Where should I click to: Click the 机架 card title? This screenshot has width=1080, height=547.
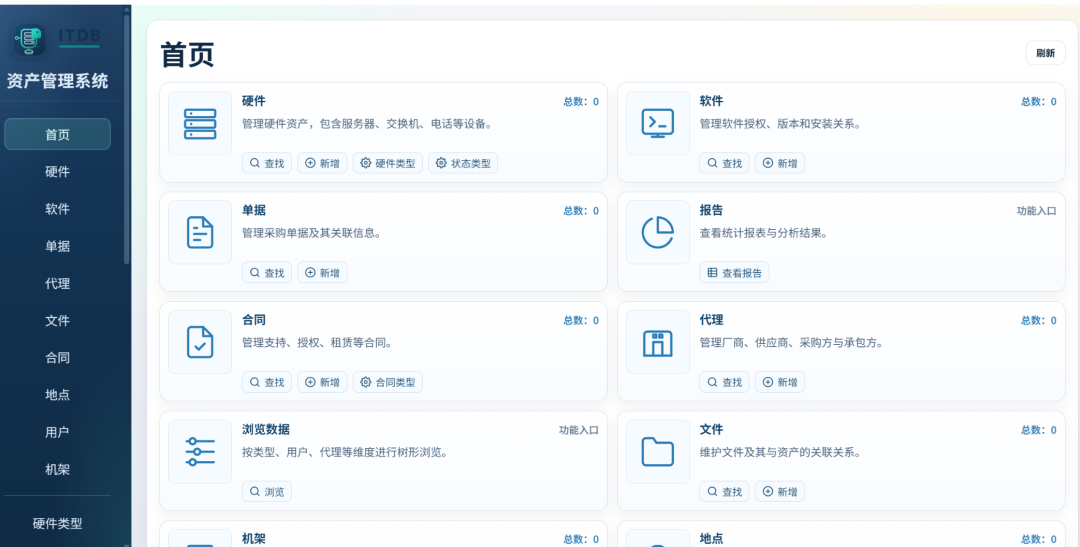pos(253,539)
